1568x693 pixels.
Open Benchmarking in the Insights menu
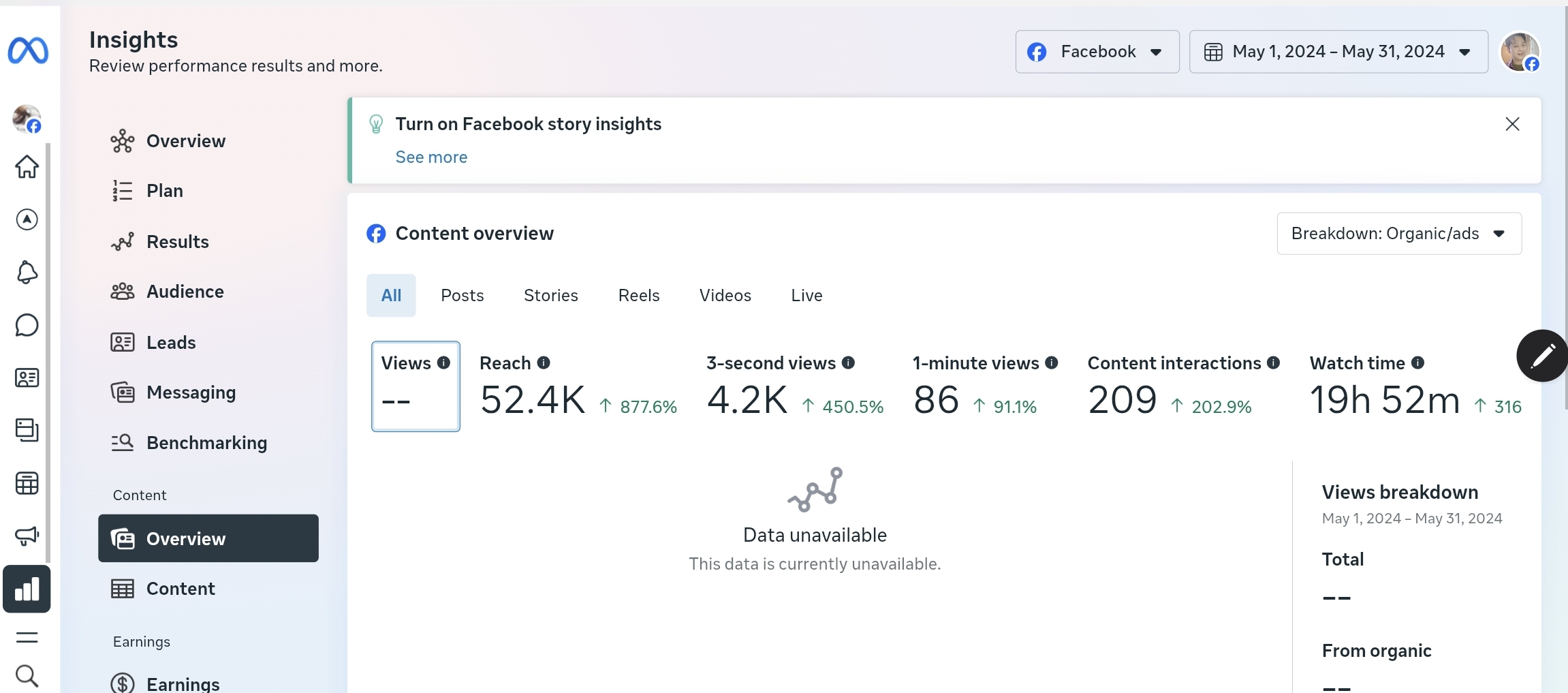(206, 443)
